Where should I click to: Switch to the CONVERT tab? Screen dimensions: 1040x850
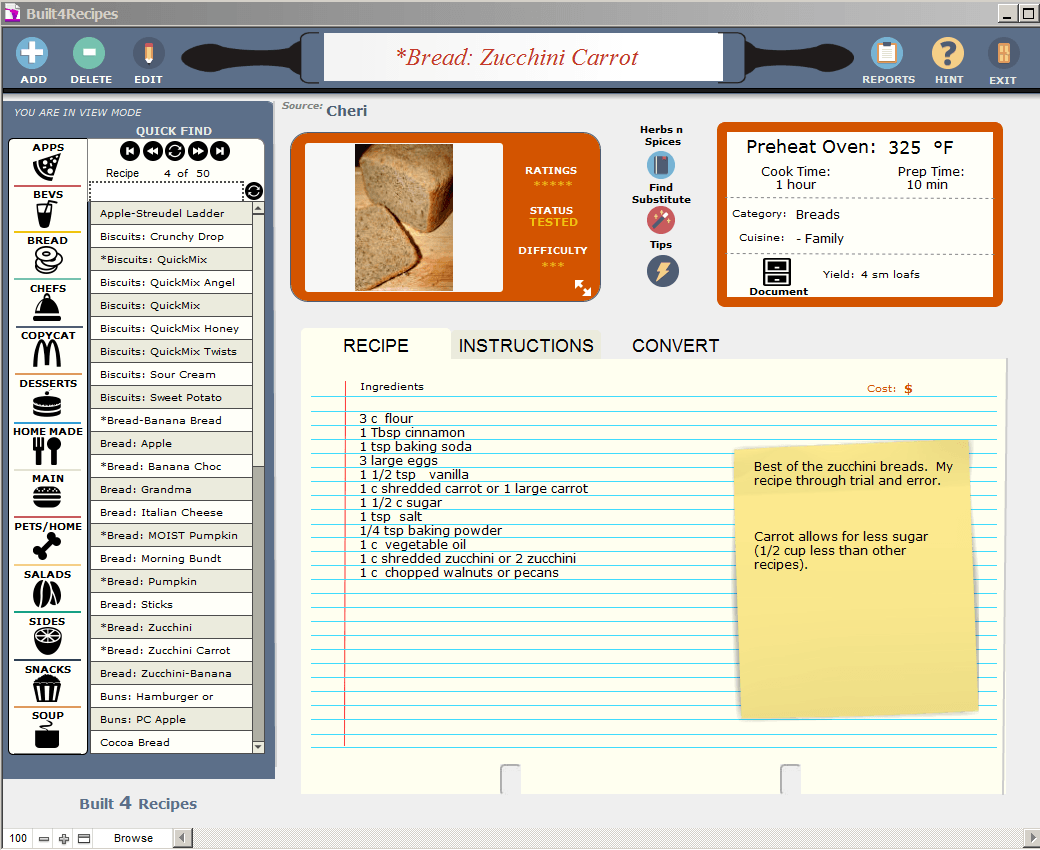tap(675, 346)
